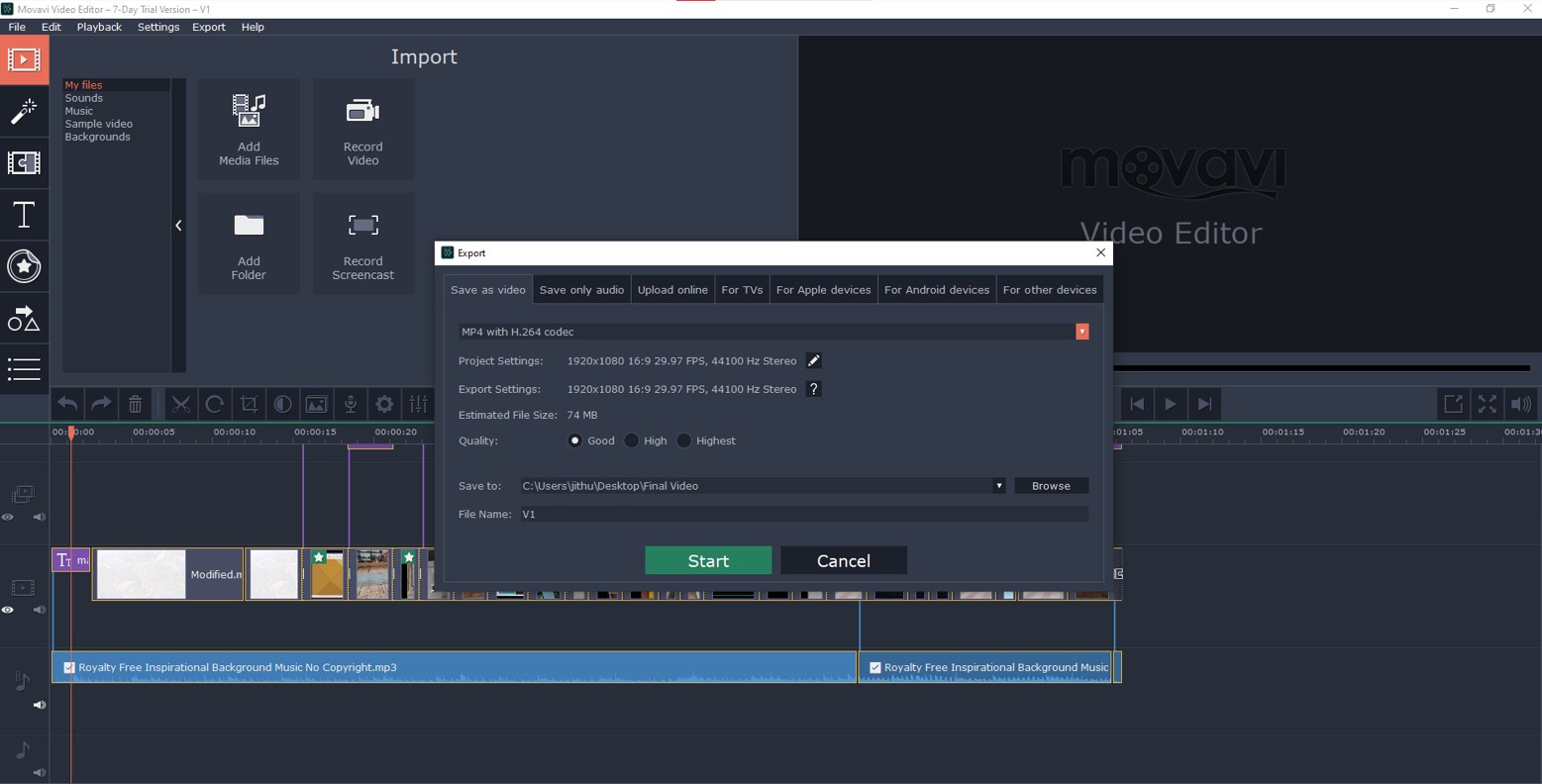Open the MP4 format dropdown arrow
This screenshot has height=784, width=1542.
coord(1082,332)
